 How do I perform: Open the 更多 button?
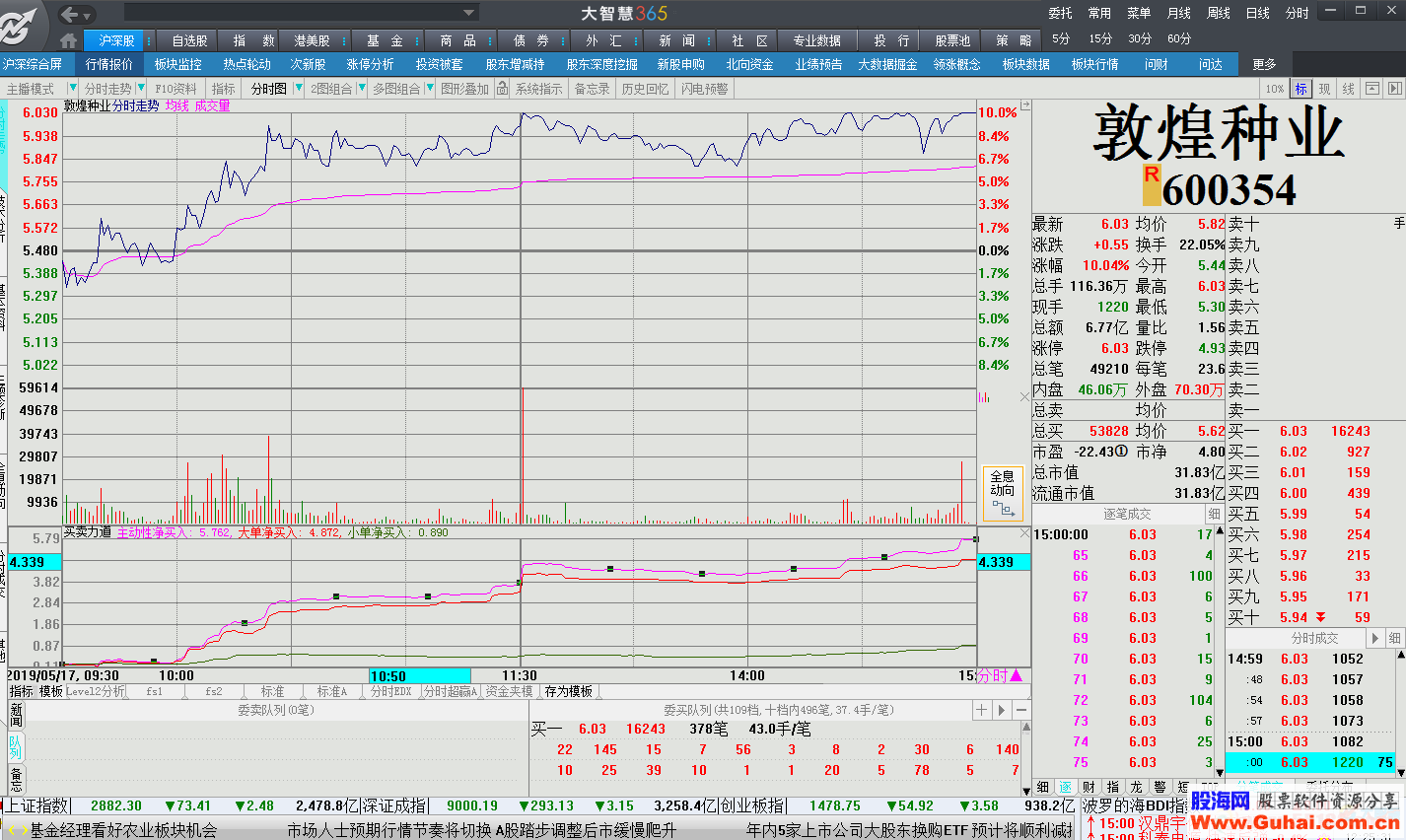click(1264, 64)
